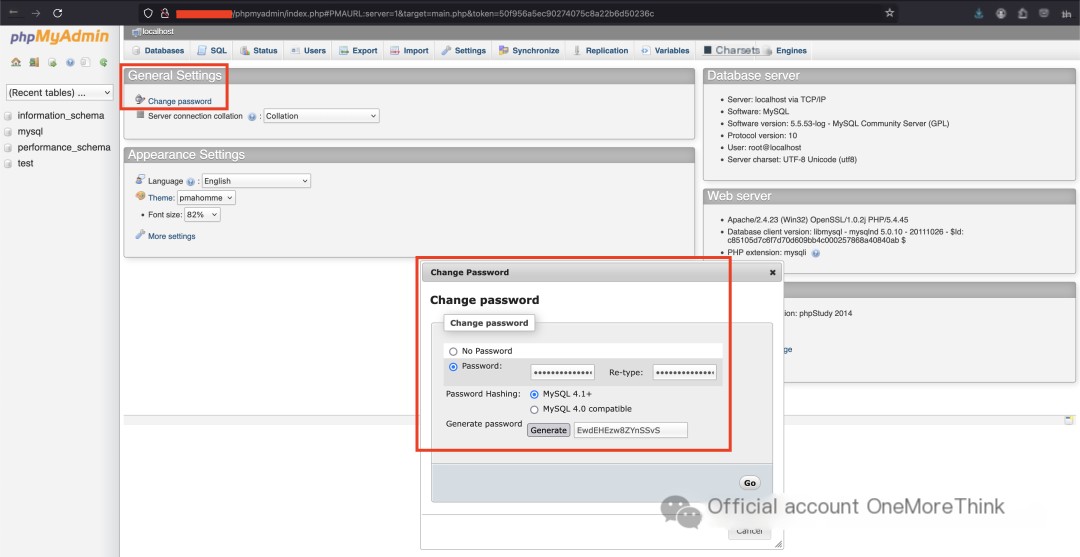
Task: Select test database in sidebar
Action: (x=25, y=163)
